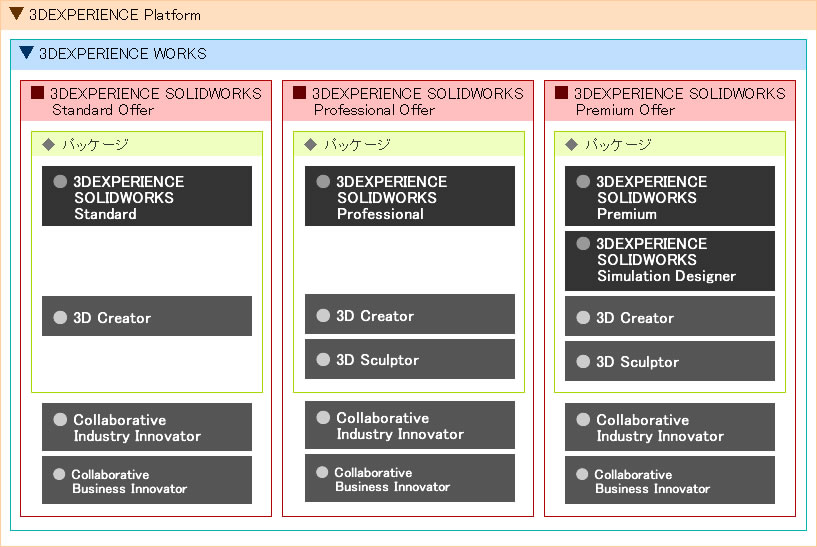The width and height of the screenshot is (817, 547).
Task: Open 3DEXPERIENCE SOLIDWORKS Simulation Designer box
Action: pos(670,261)
